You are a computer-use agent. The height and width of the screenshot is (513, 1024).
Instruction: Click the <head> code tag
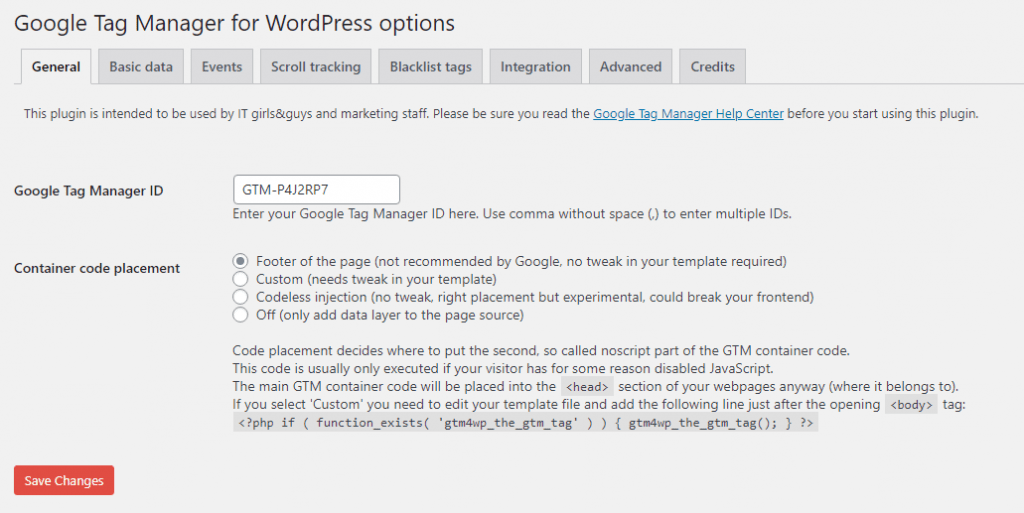point(586,387)
